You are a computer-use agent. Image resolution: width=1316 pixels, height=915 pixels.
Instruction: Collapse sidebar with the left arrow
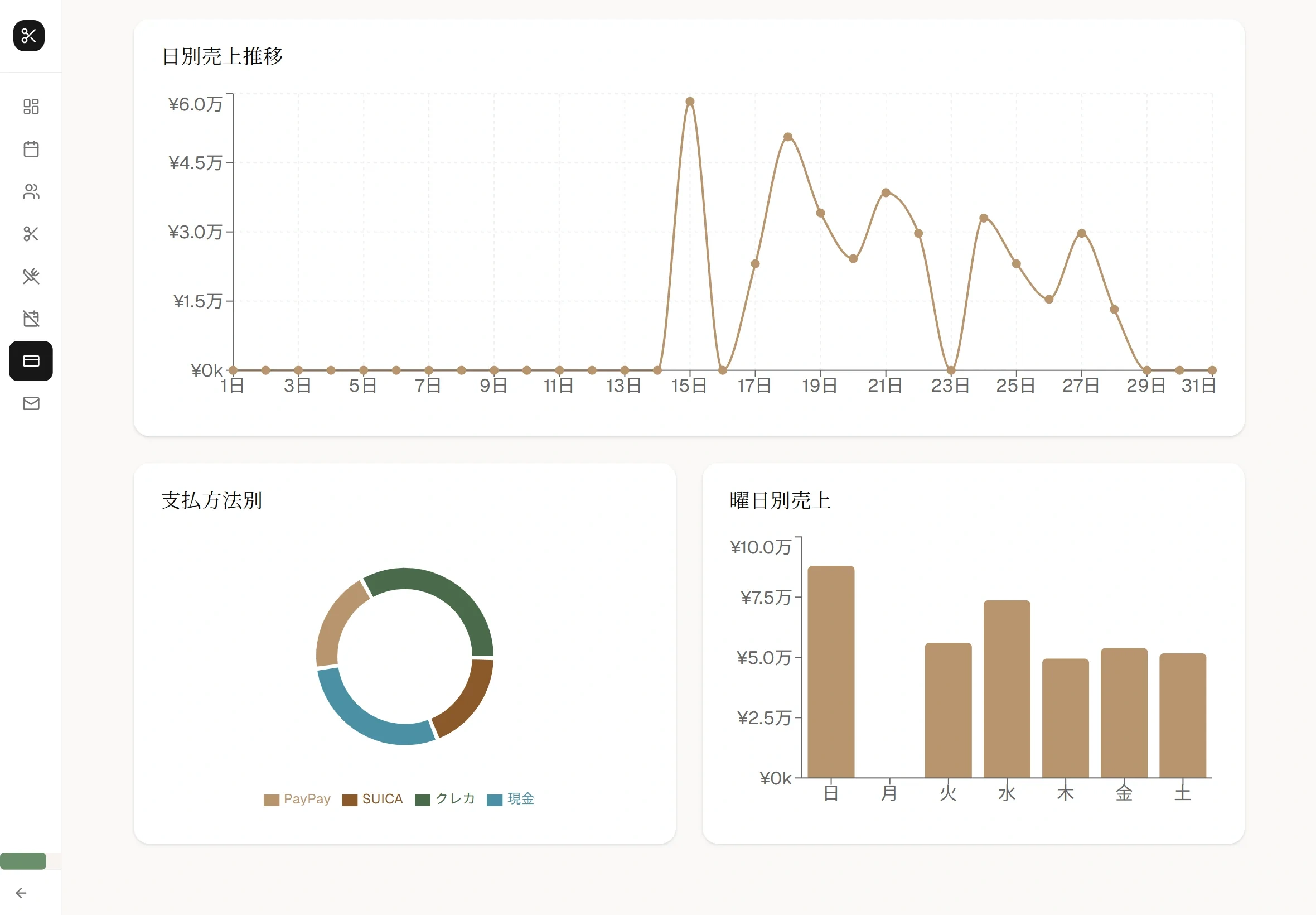tap(21, 893)
